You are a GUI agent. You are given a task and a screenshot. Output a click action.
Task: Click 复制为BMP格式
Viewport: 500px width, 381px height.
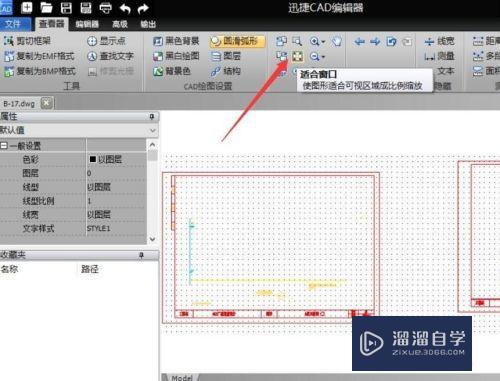(40, 71)
